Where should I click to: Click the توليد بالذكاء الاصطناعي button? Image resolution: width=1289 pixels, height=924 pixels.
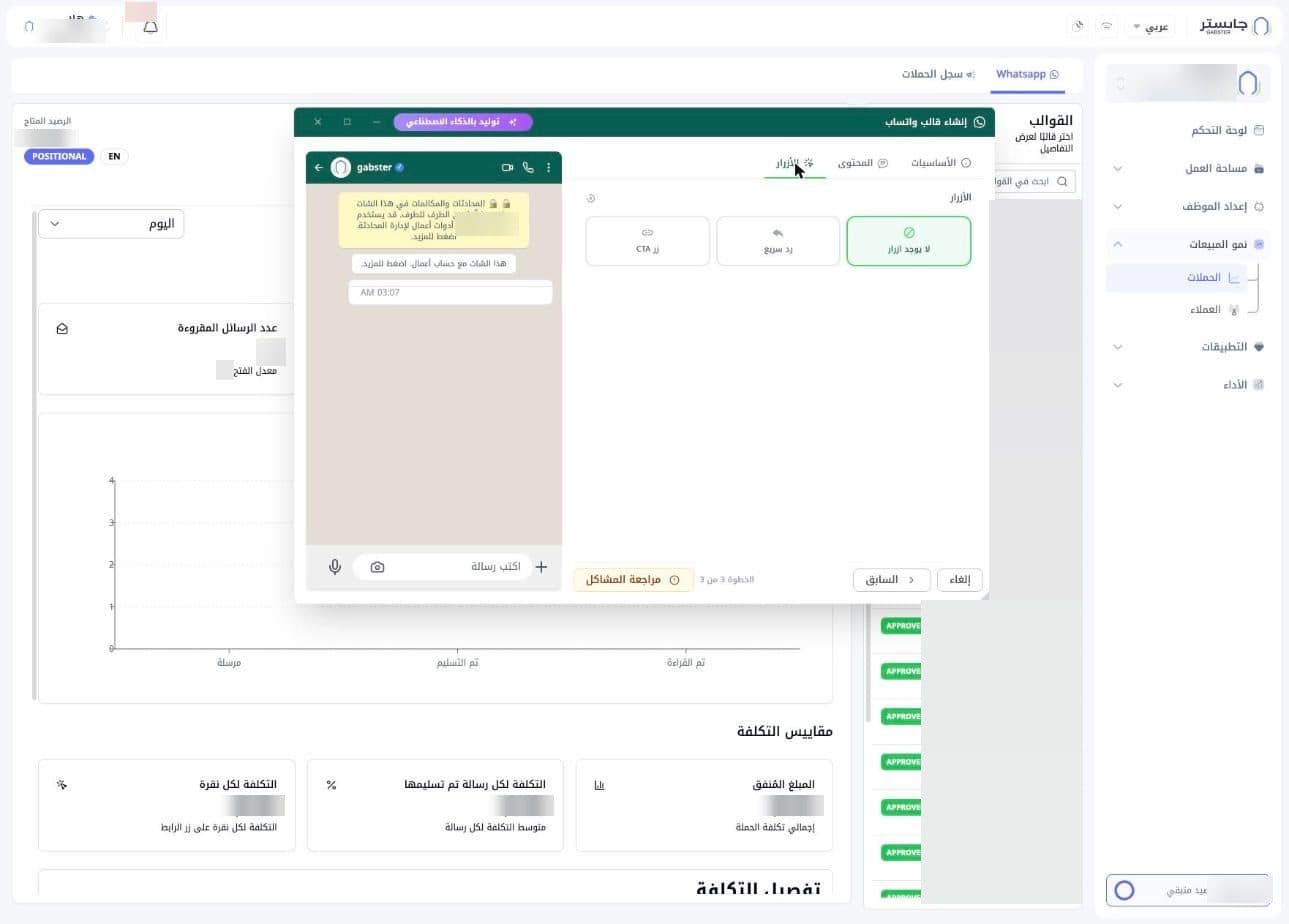pyautogui.click(x=463, y=122)
